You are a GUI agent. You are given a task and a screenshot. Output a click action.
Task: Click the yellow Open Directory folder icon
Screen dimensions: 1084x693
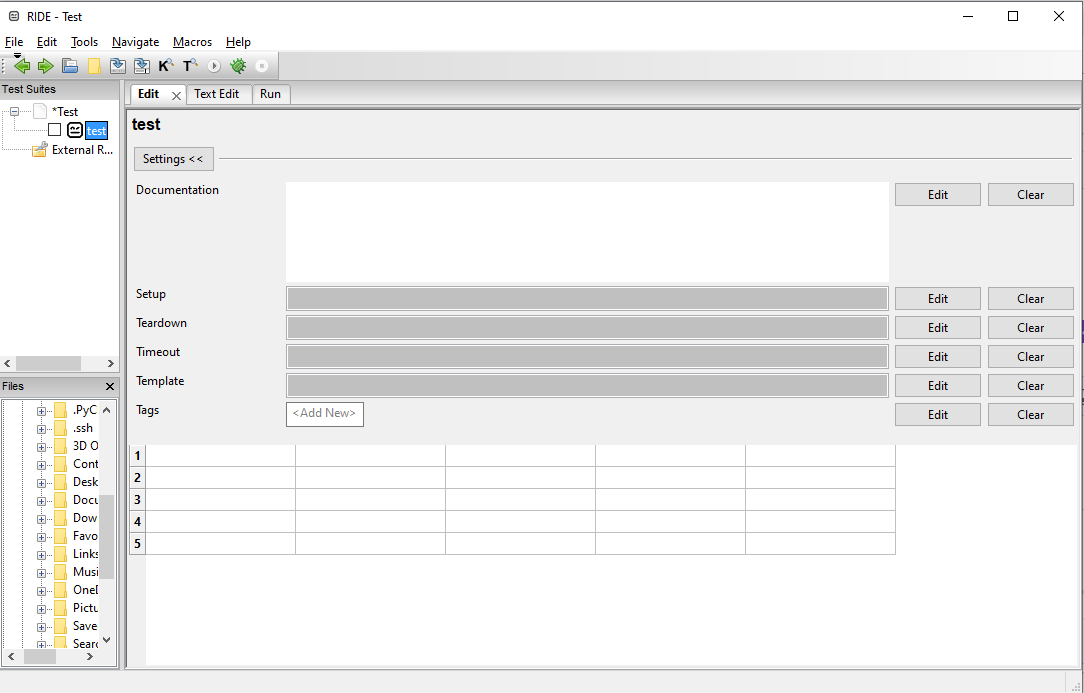pyautogui.click(x=94, y=66)
